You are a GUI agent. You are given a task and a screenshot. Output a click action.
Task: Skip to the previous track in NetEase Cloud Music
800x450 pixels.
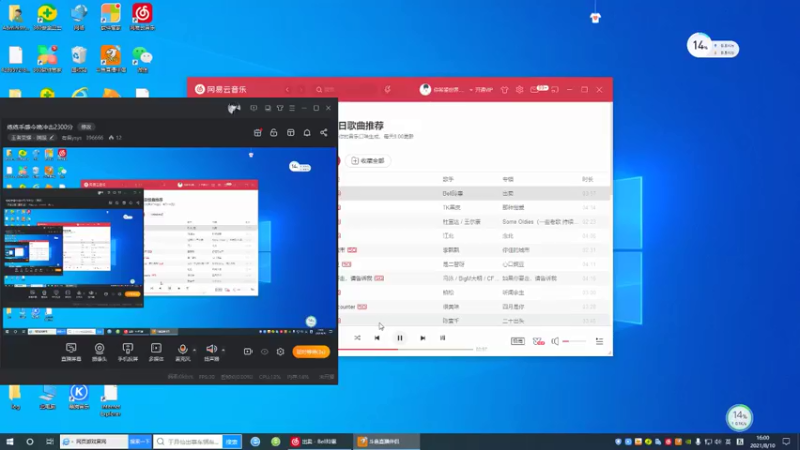[x=377, y=338]
